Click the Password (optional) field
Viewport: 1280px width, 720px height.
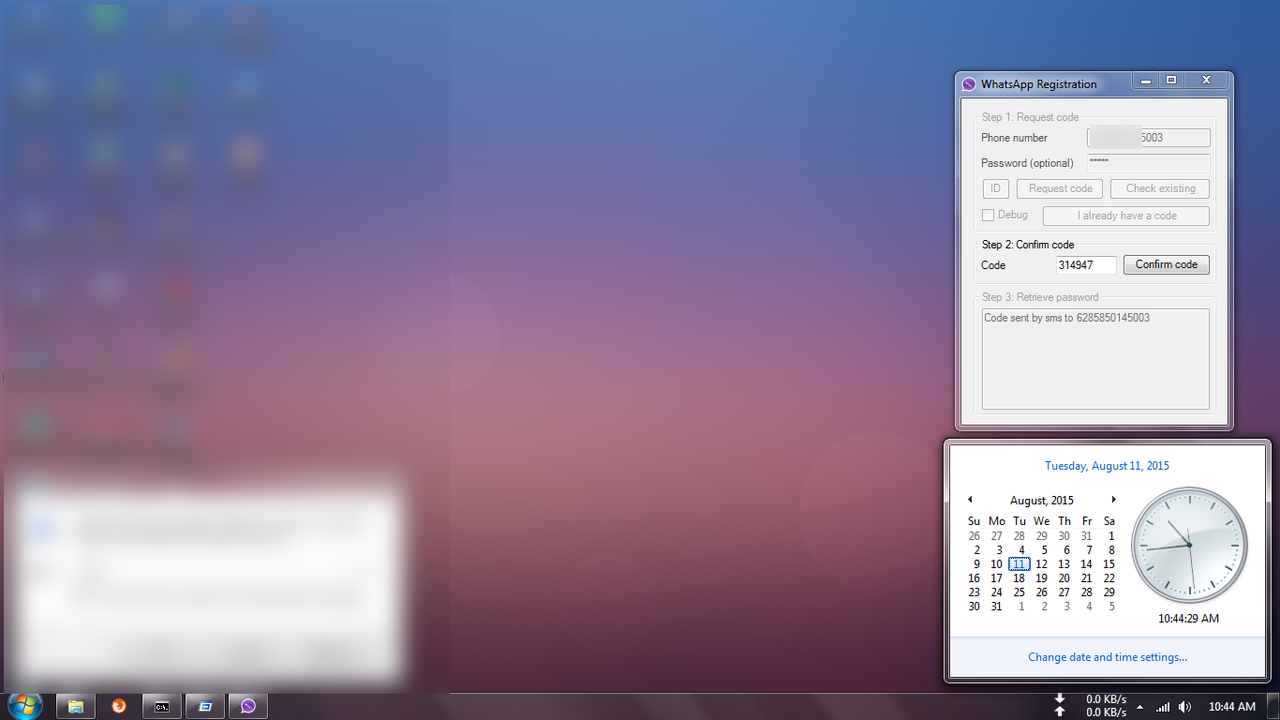tap(1148, 163)
